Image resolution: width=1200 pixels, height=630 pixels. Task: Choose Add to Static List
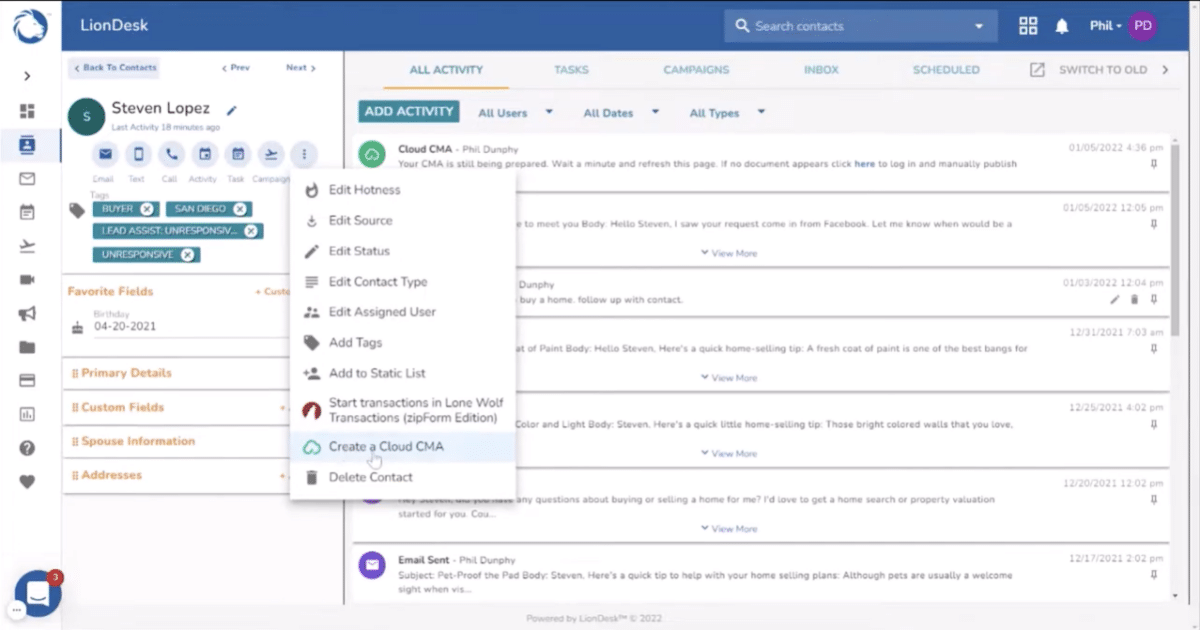402,373
